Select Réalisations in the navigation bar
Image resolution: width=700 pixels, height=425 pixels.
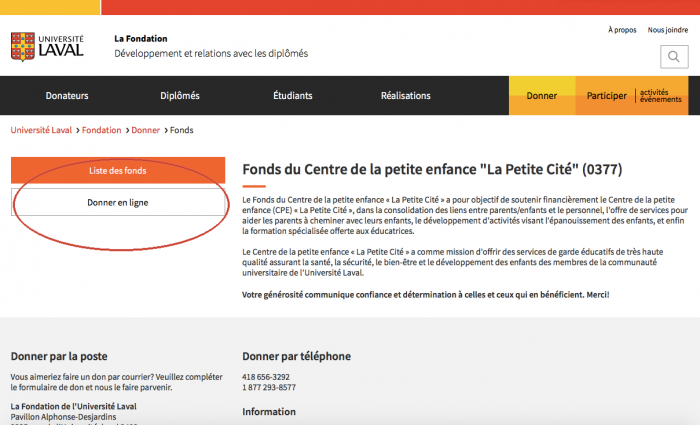click(406, 96)
